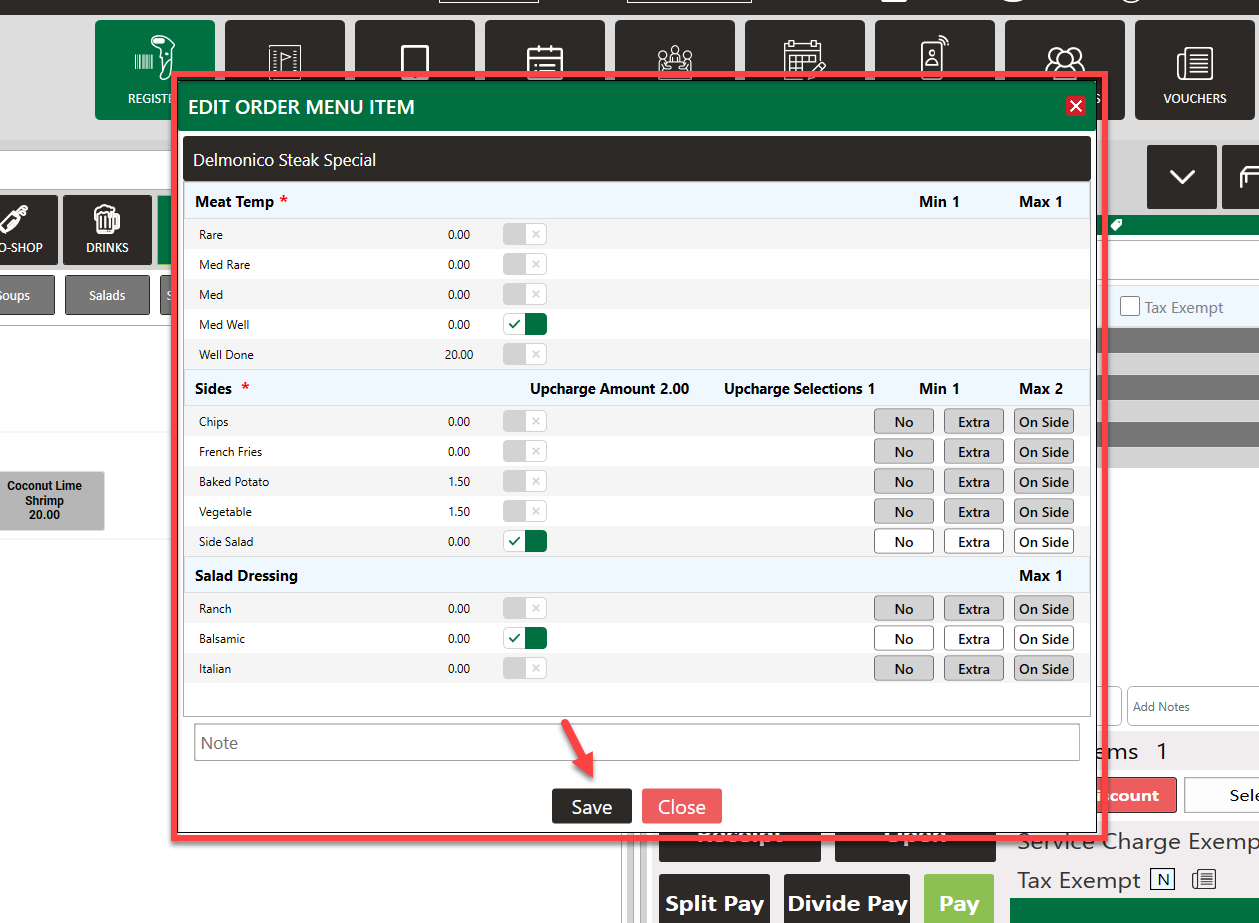Click the calendar list icon in top navigation
Viewport: 1259px width, 923px height.
pyautogui.click(x=544, y=58)
